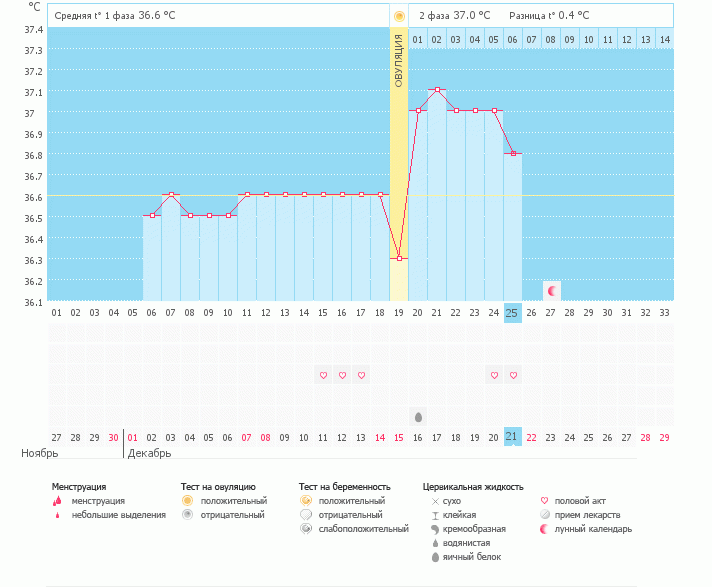Click the 36.8 temperature point on day 25
Viewport: 712px width, 587px height.
[x=513, y=153]
